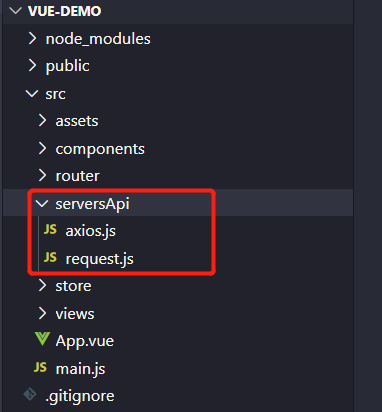Viewport: 382px width, 412px height.
Task: Collapse the serversApi folder chevron
Action: 42,203
